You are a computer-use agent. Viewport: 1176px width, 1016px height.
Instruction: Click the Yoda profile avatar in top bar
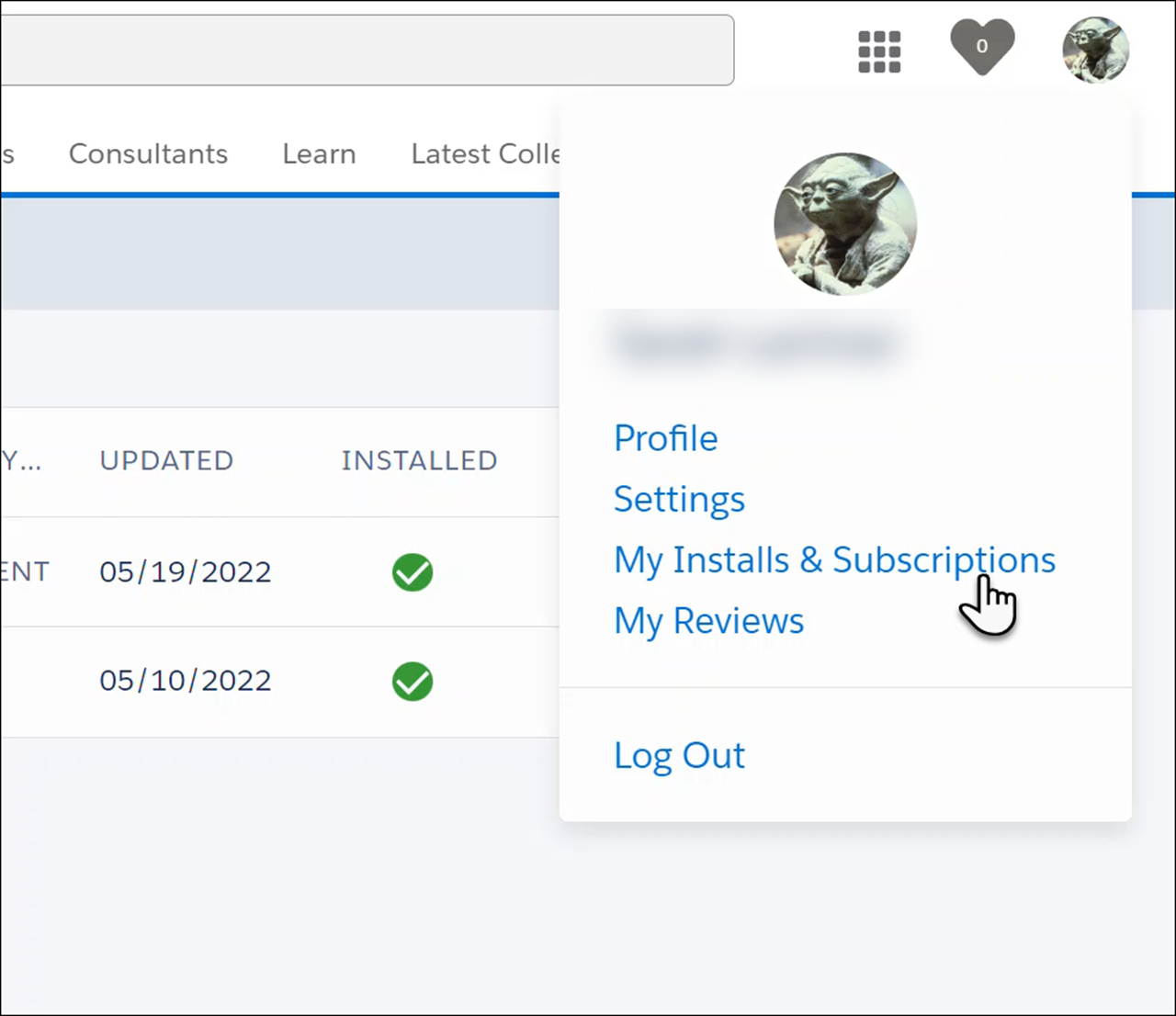1095,50
